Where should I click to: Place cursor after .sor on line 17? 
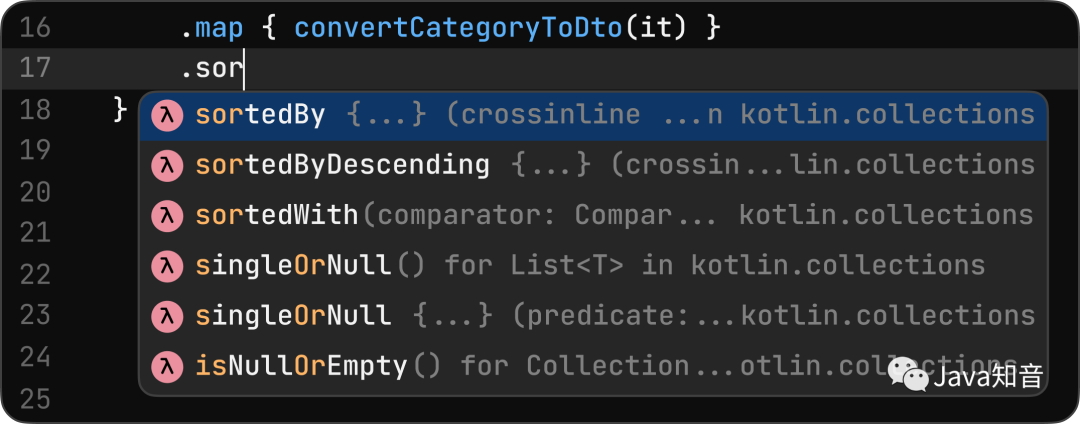pyautogui.click(x=245, y=69)
